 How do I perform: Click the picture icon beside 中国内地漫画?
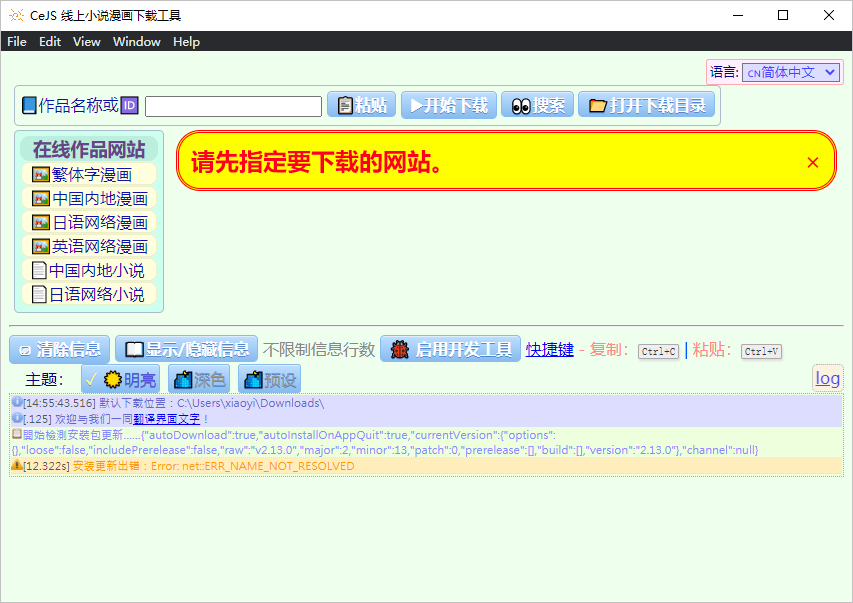pyautogui.click(x=41, y=199)
